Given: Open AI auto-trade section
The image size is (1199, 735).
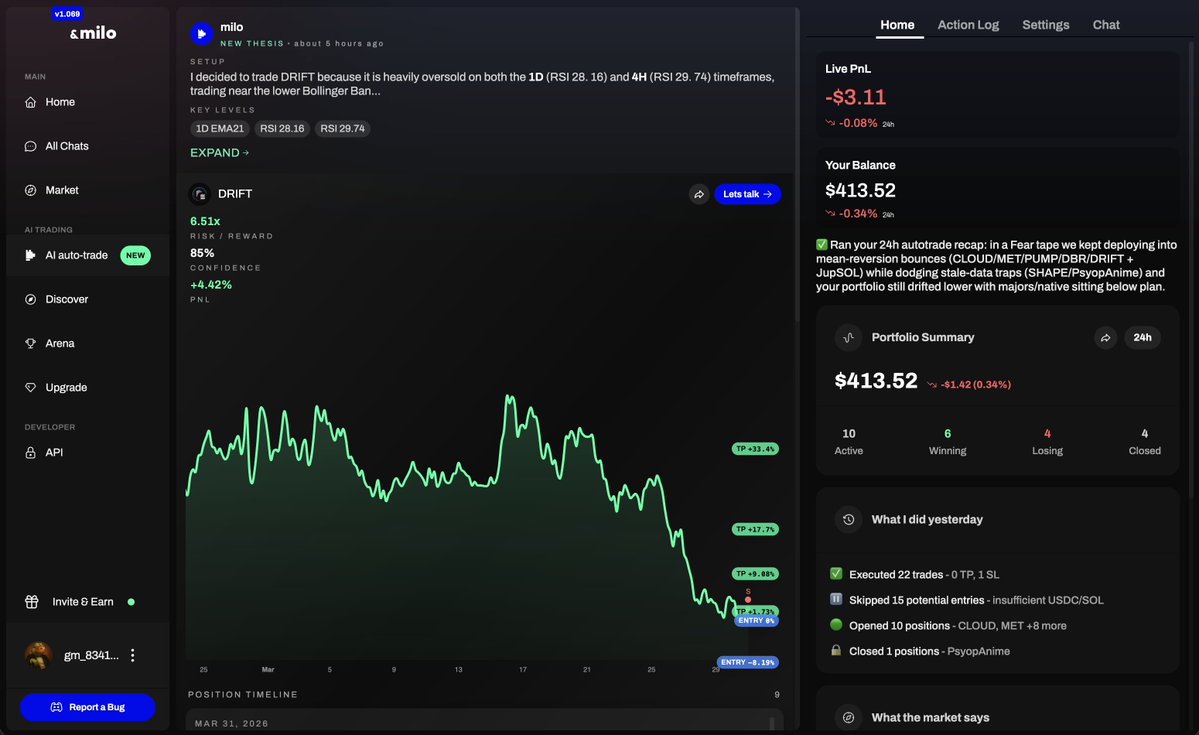Looking at the screenshot, I should coord(88,255).
